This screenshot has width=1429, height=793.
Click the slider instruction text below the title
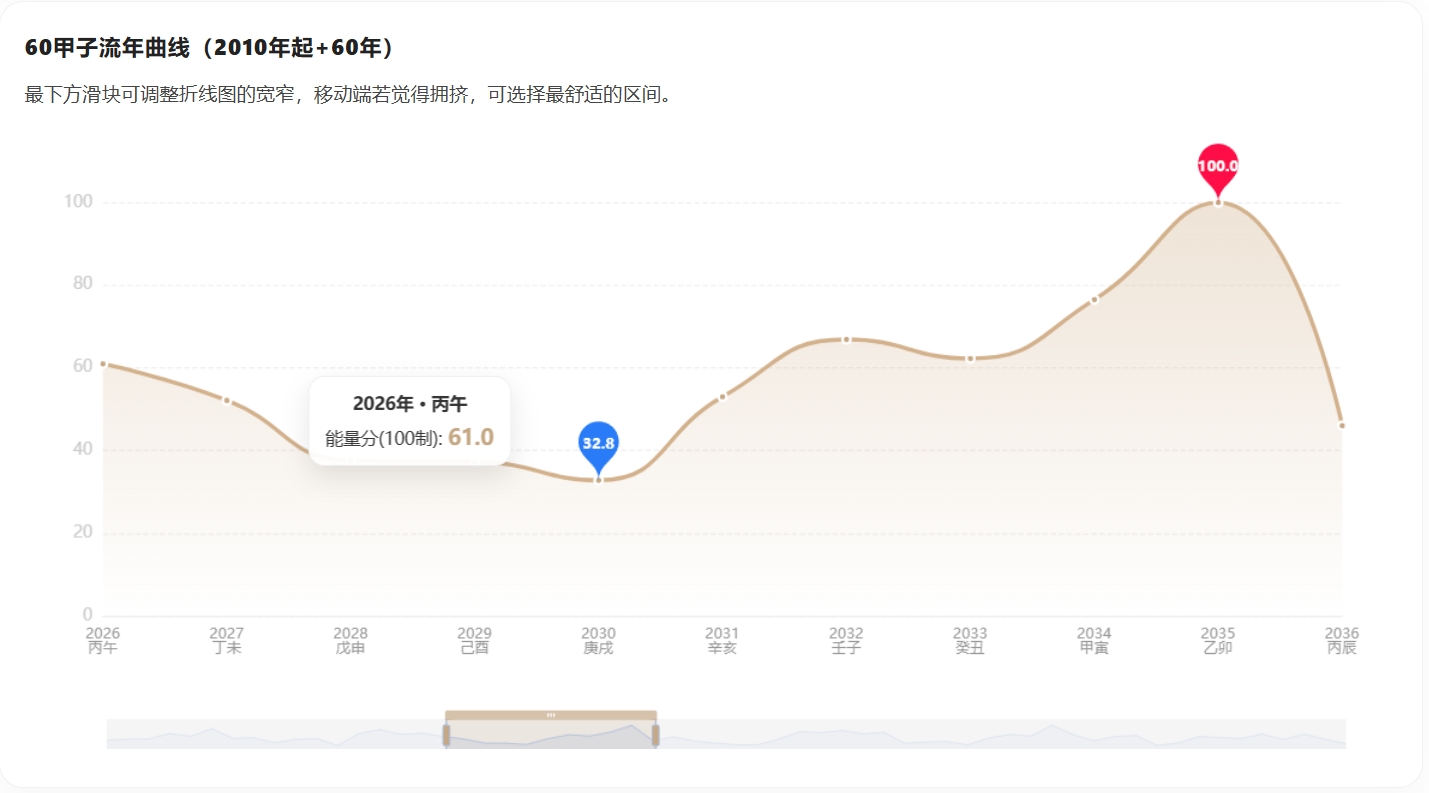(x=348, y=95)
